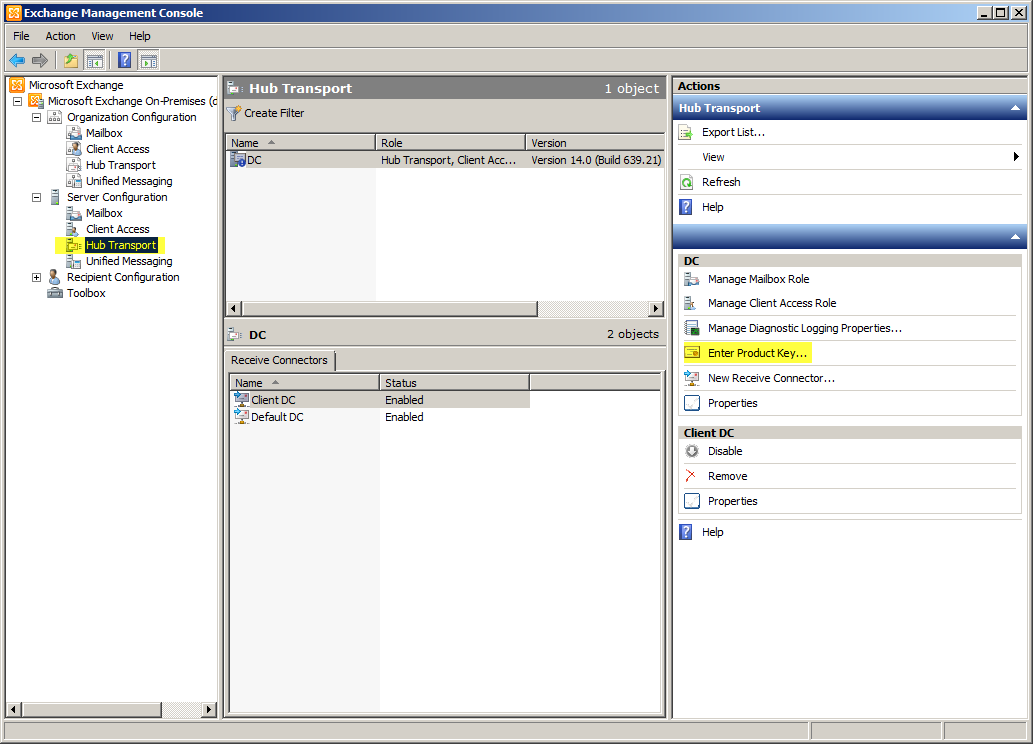
Task: Click the Back arrow toolbar icon
Action: tap(17, 61)
